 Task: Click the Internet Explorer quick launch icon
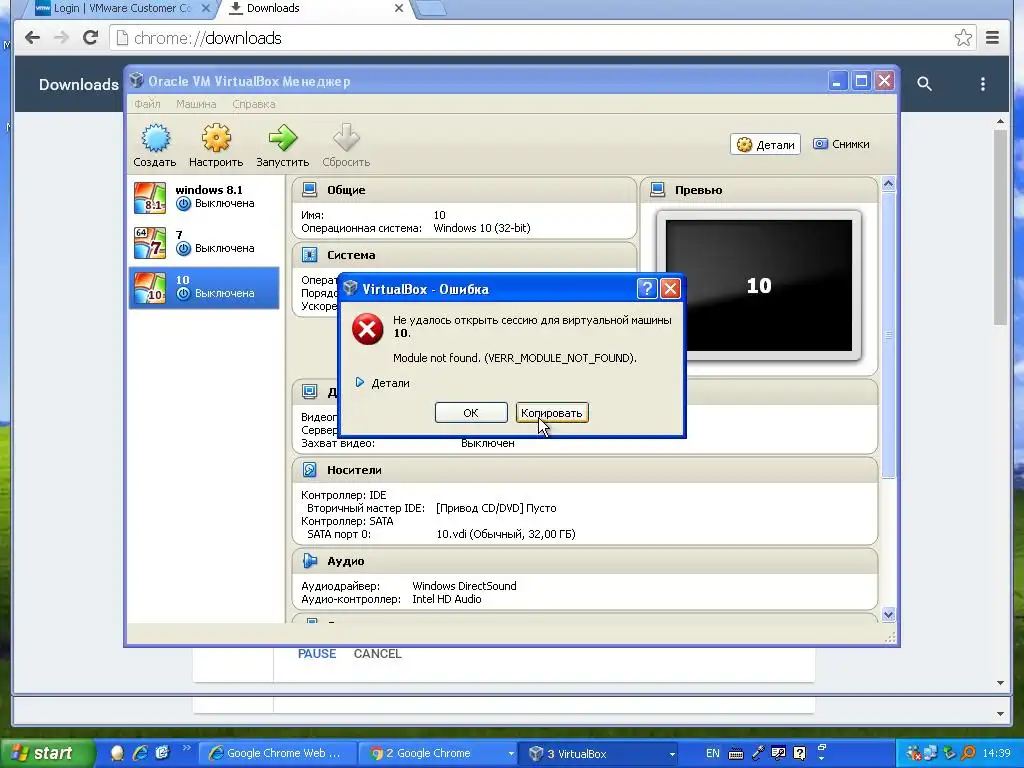tap(140, 753)
